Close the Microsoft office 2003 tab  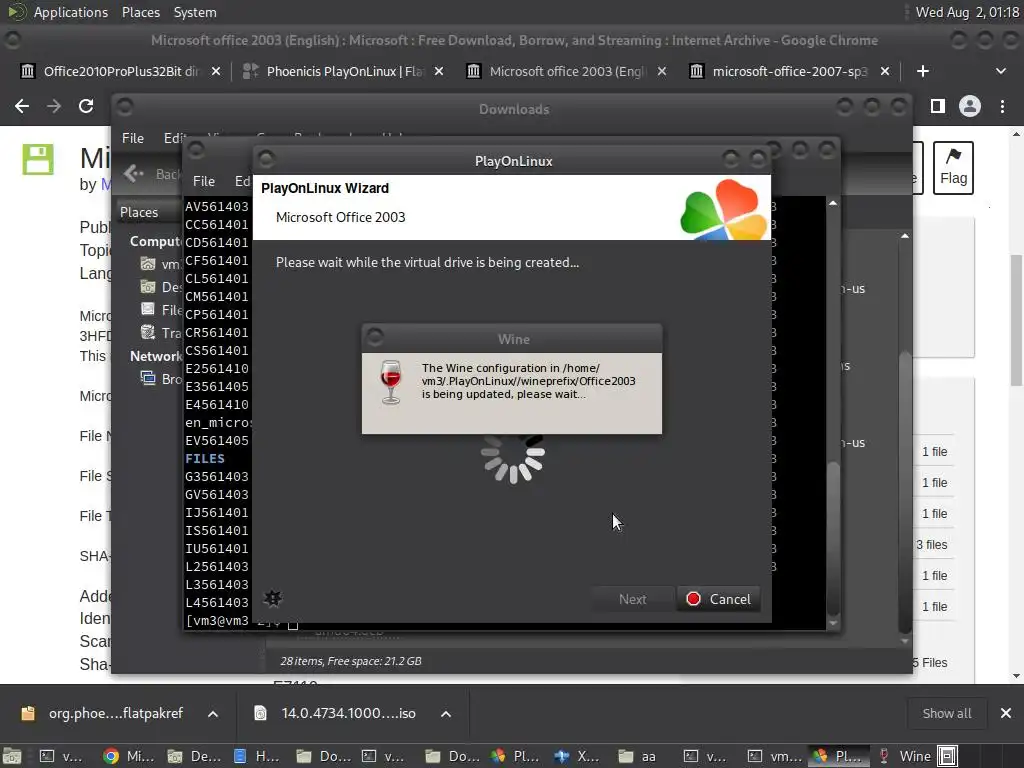click(662, 71)
